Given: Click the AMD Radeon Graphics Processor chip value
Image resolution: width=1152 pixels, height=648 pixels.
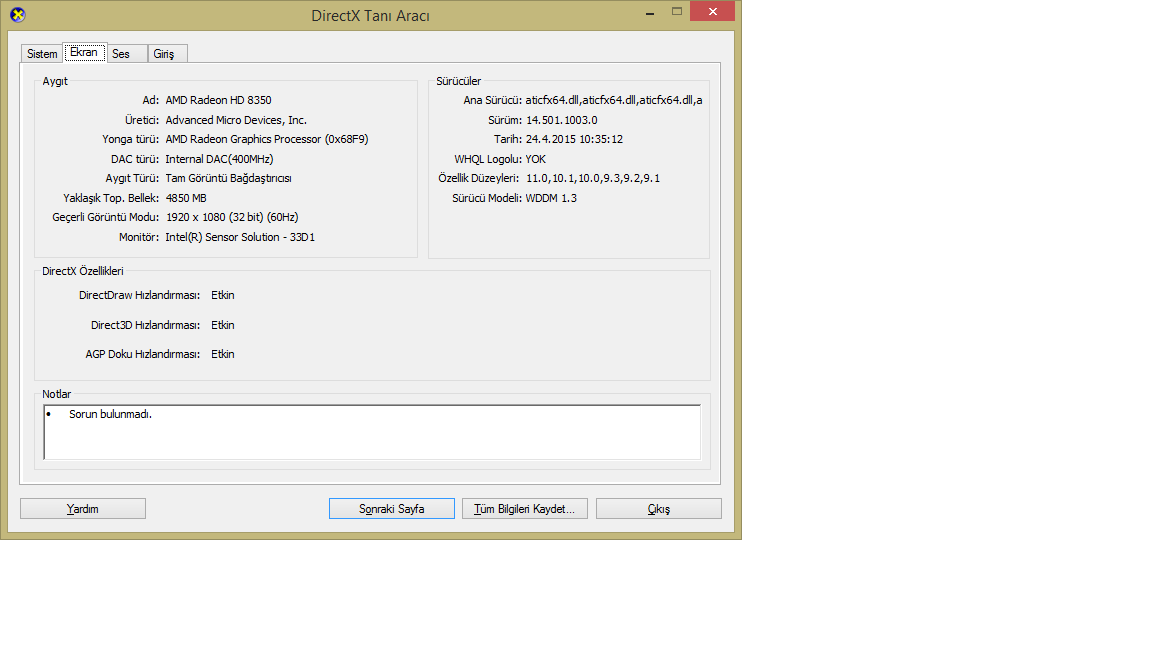Looking at the screenshot, I should 267,139.
